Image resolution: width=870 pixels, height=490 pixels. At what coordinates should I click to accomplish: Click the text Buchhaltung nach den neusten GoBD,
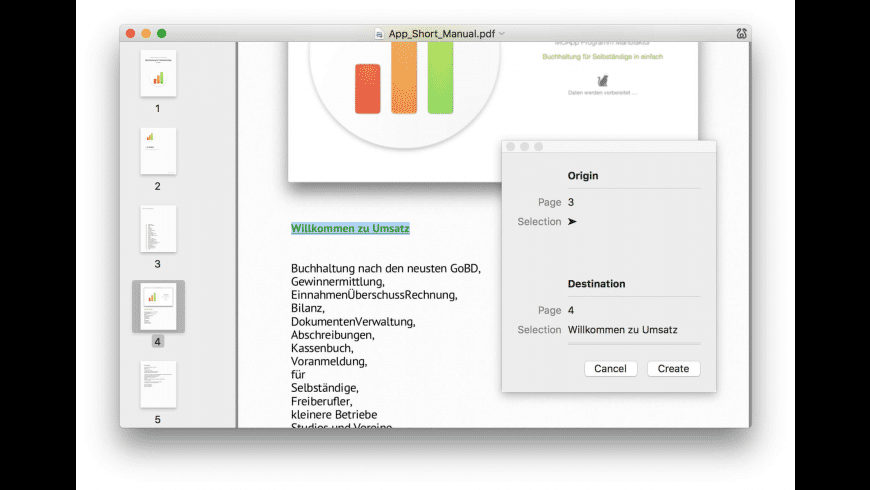point(386,268)
